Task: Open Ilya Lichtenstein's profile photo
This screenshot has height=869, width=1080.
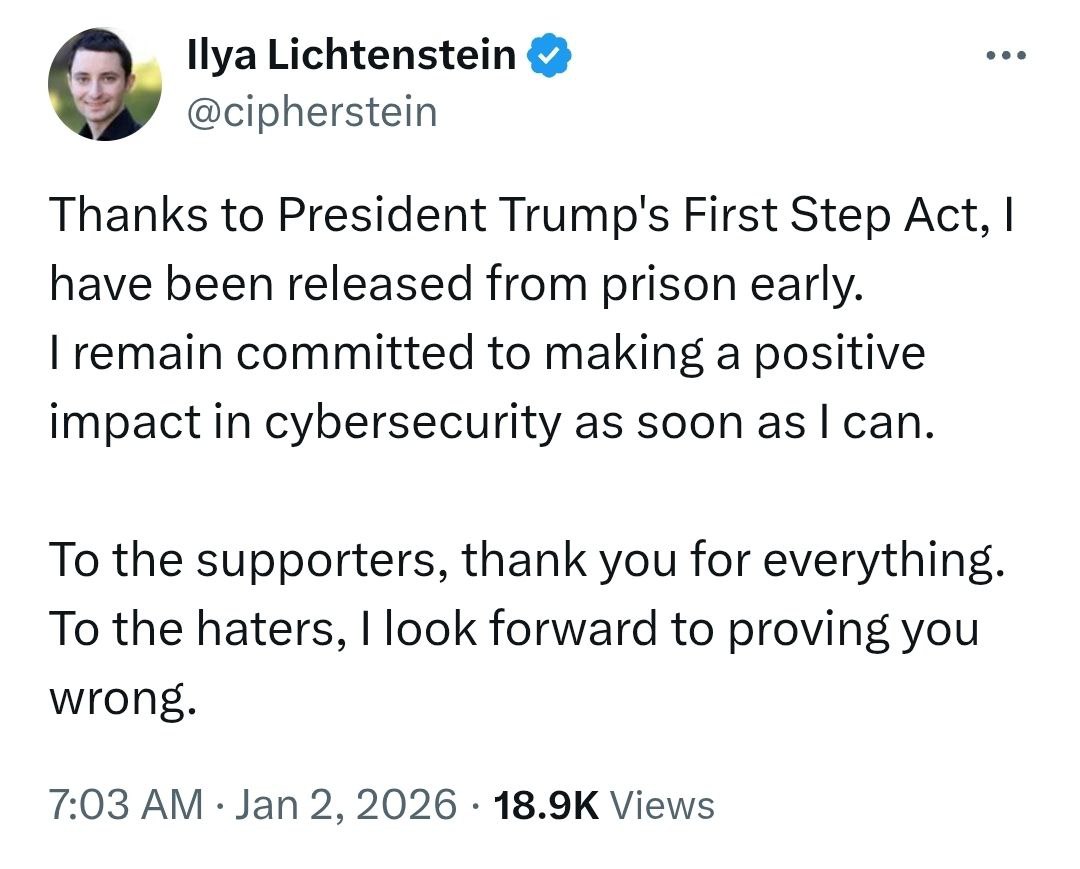Action: (105, 83)
